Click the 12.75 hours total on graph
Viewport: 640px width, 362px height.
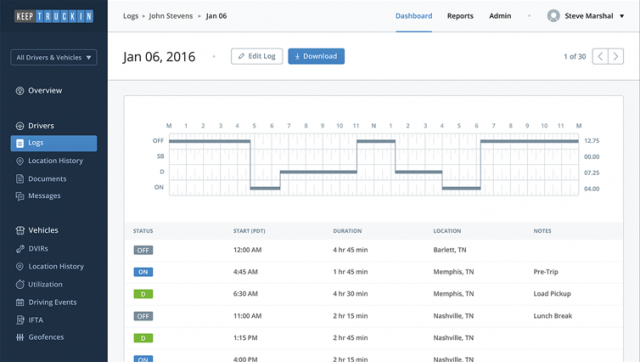[592, 141]
